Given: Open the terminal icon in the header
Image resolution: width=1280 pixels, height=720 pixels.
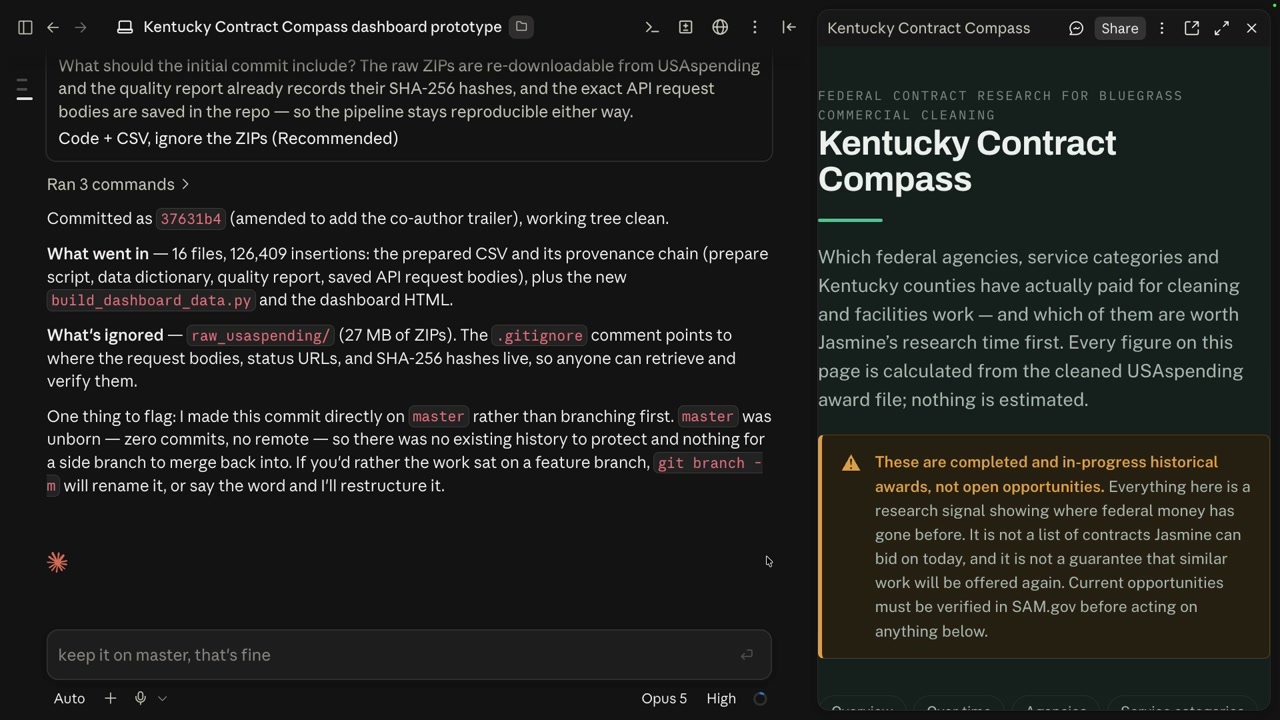Looking at the screenshot, I should click(652, 27).
